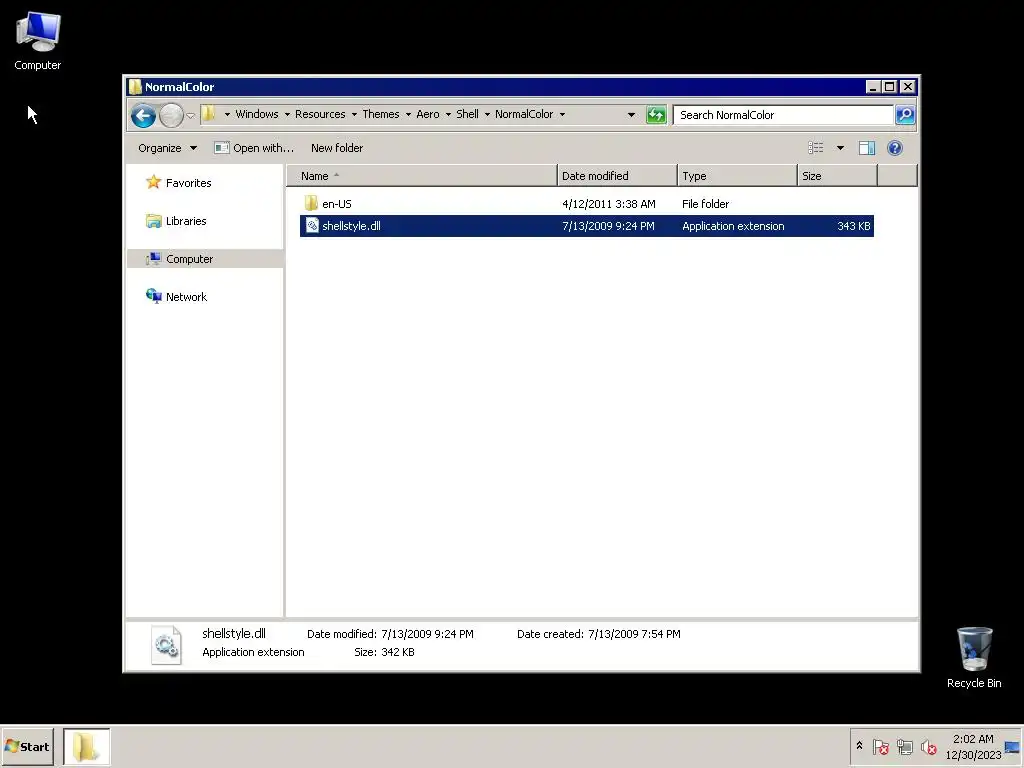Select Libraries in navigation pane
This screenshot has height=768, width=1024.
point(185,221)
